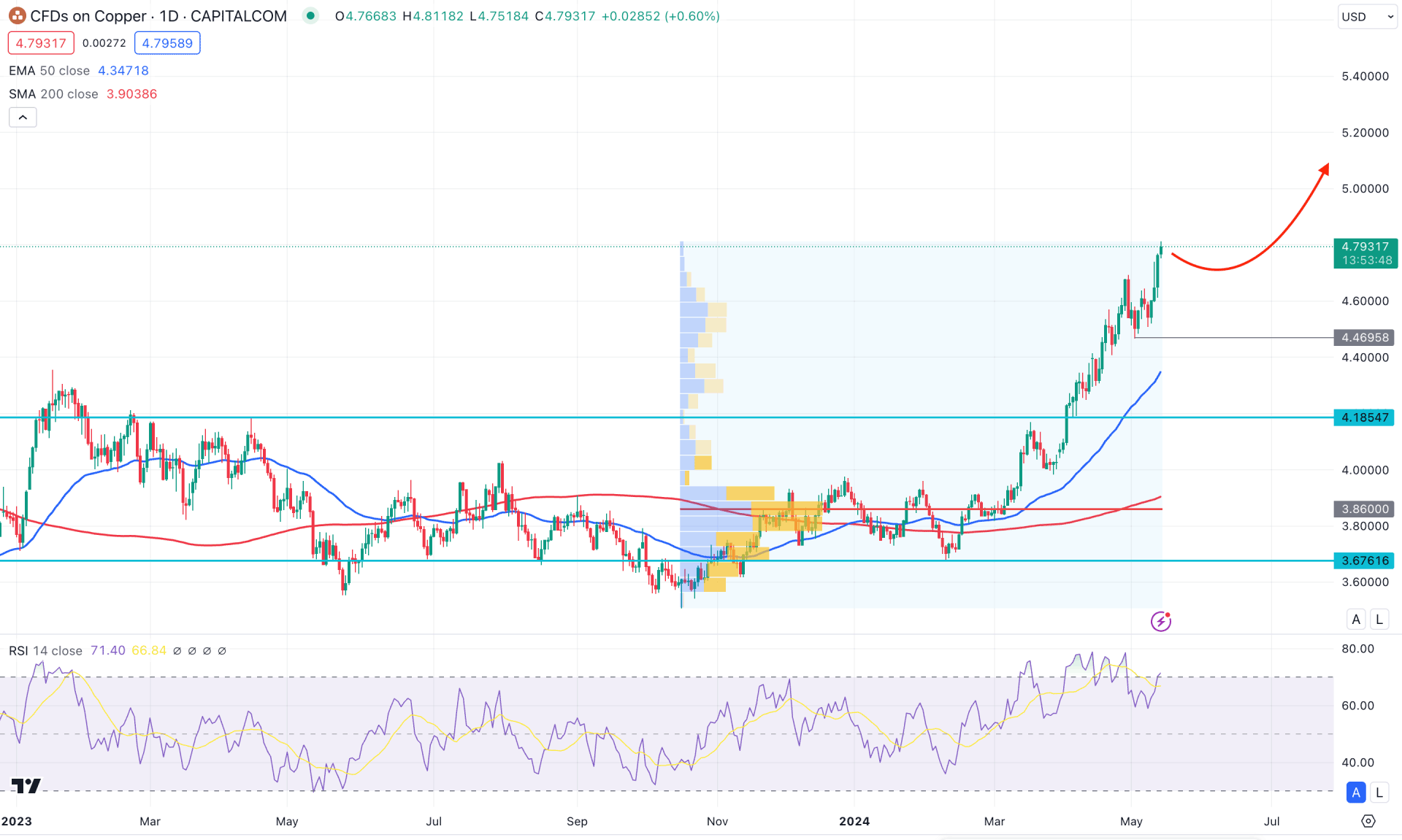Click the May label beside Jul 2024
1402x840 pixels.
(1131, 821)
